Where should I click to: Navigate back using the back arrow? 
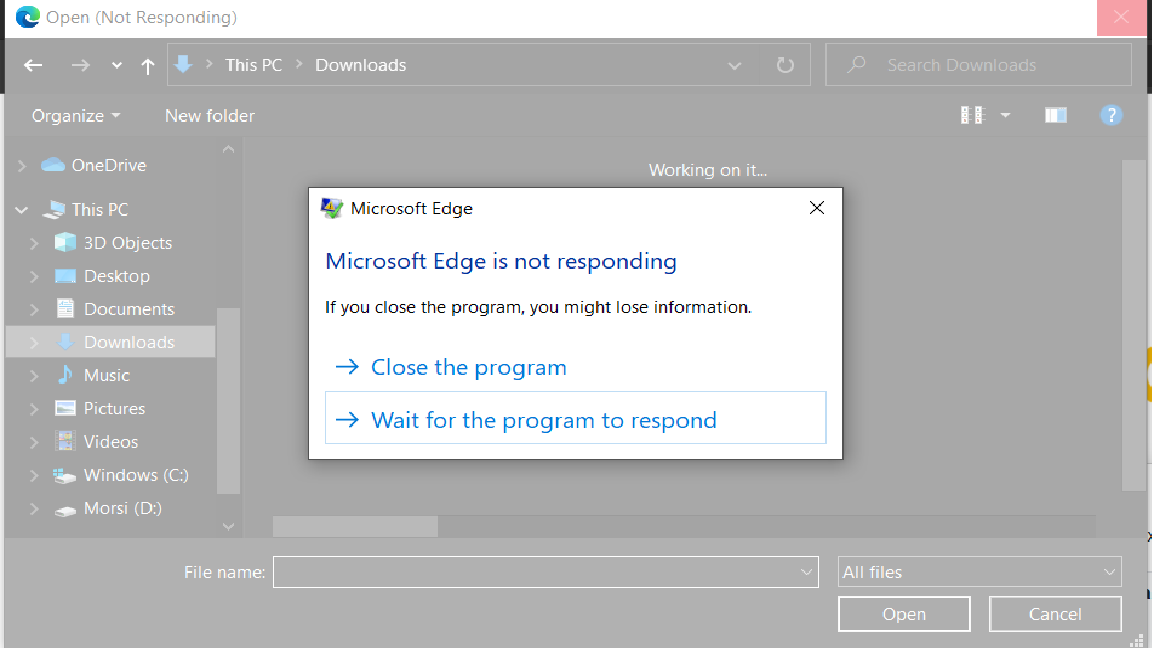pyautogui.click(x=32, y=65)
